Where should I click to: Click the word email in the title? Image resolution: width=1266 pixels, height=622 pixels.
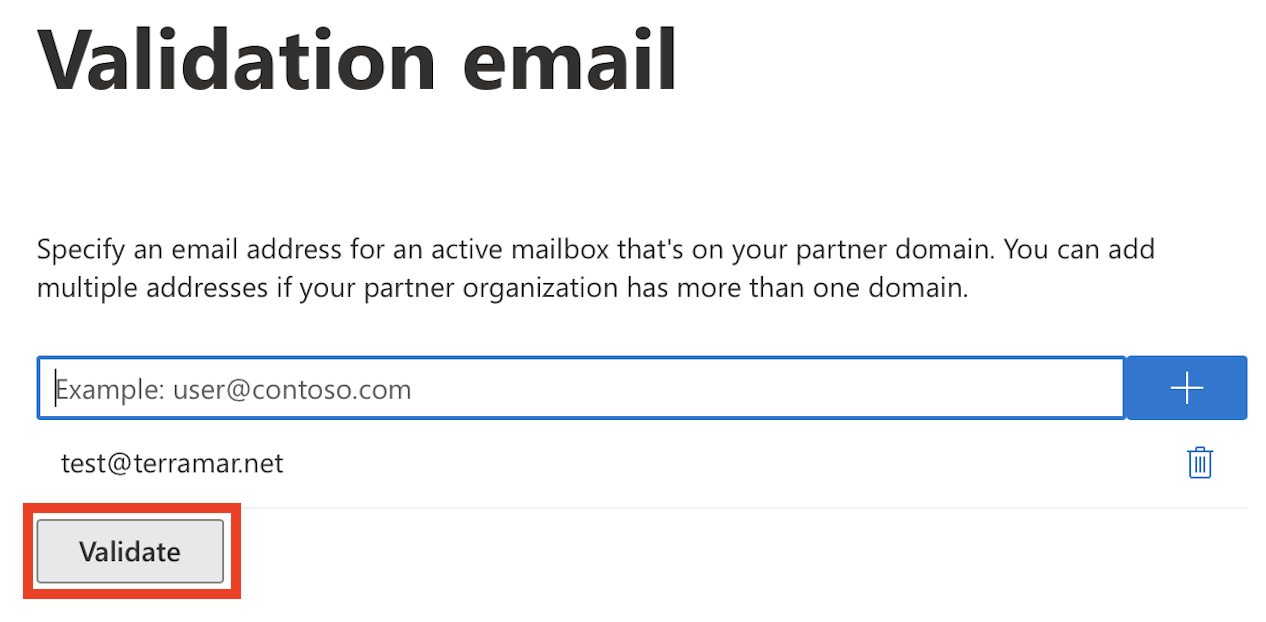(570, 59)
